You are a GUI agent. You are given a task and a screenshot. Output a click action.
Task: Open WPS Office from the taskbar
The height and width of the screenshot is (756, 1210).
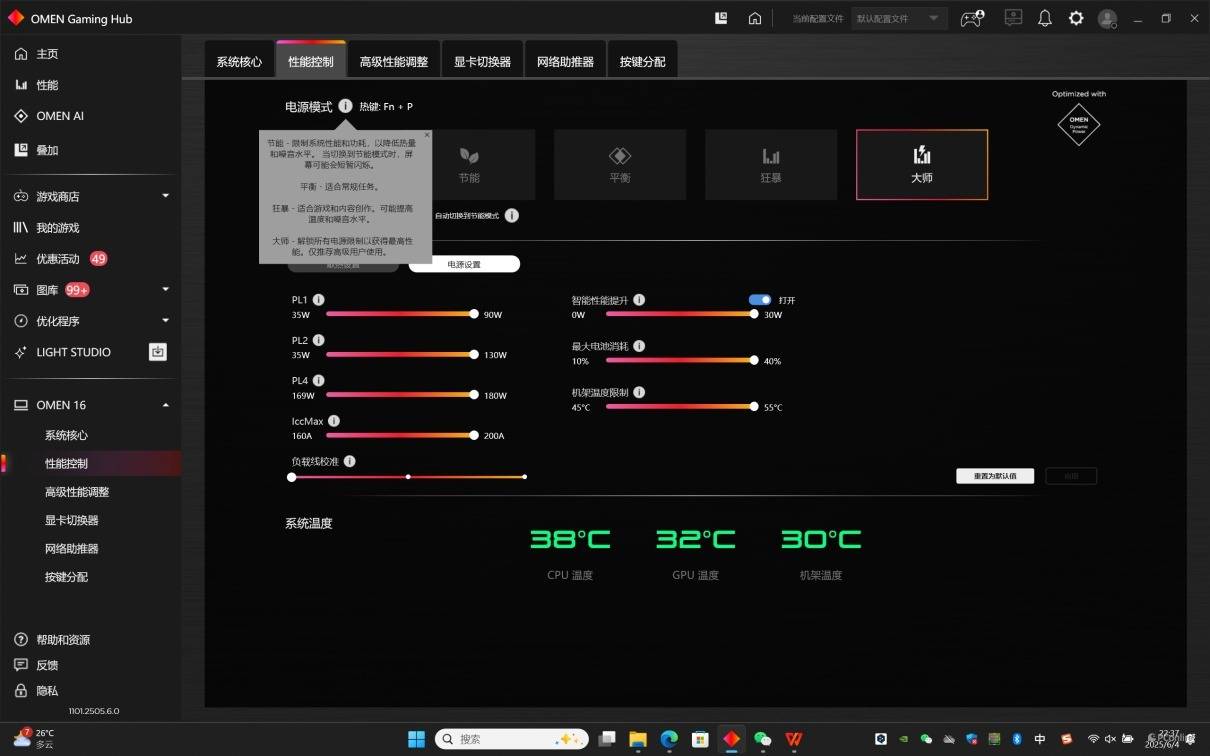(794, 739)
